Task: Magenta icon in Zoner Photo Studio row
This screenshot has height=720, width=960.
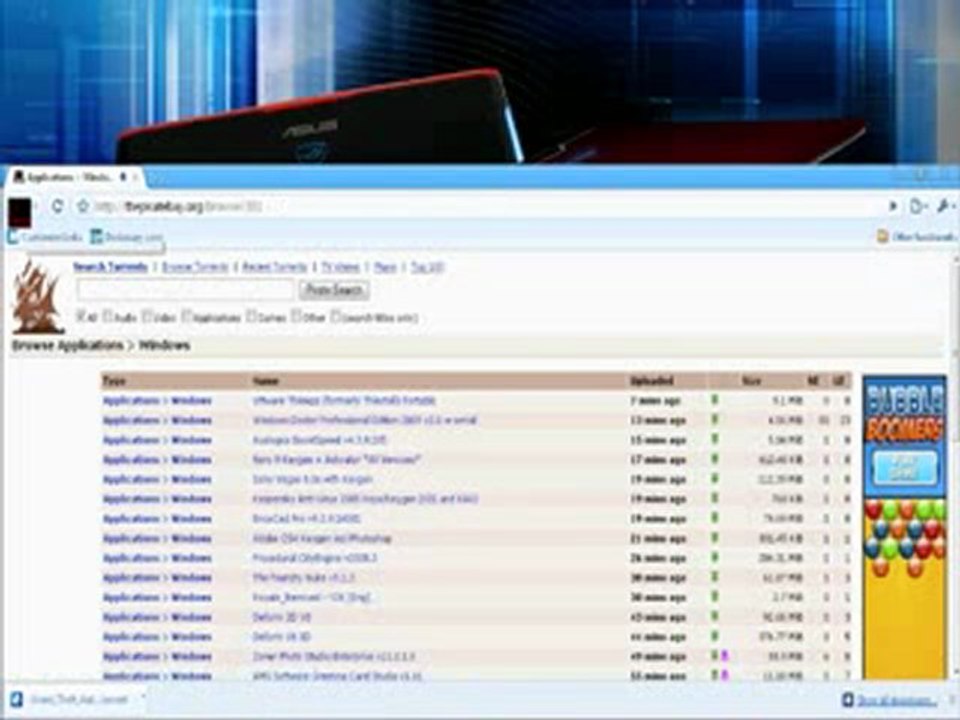Action: click(725, 656)
